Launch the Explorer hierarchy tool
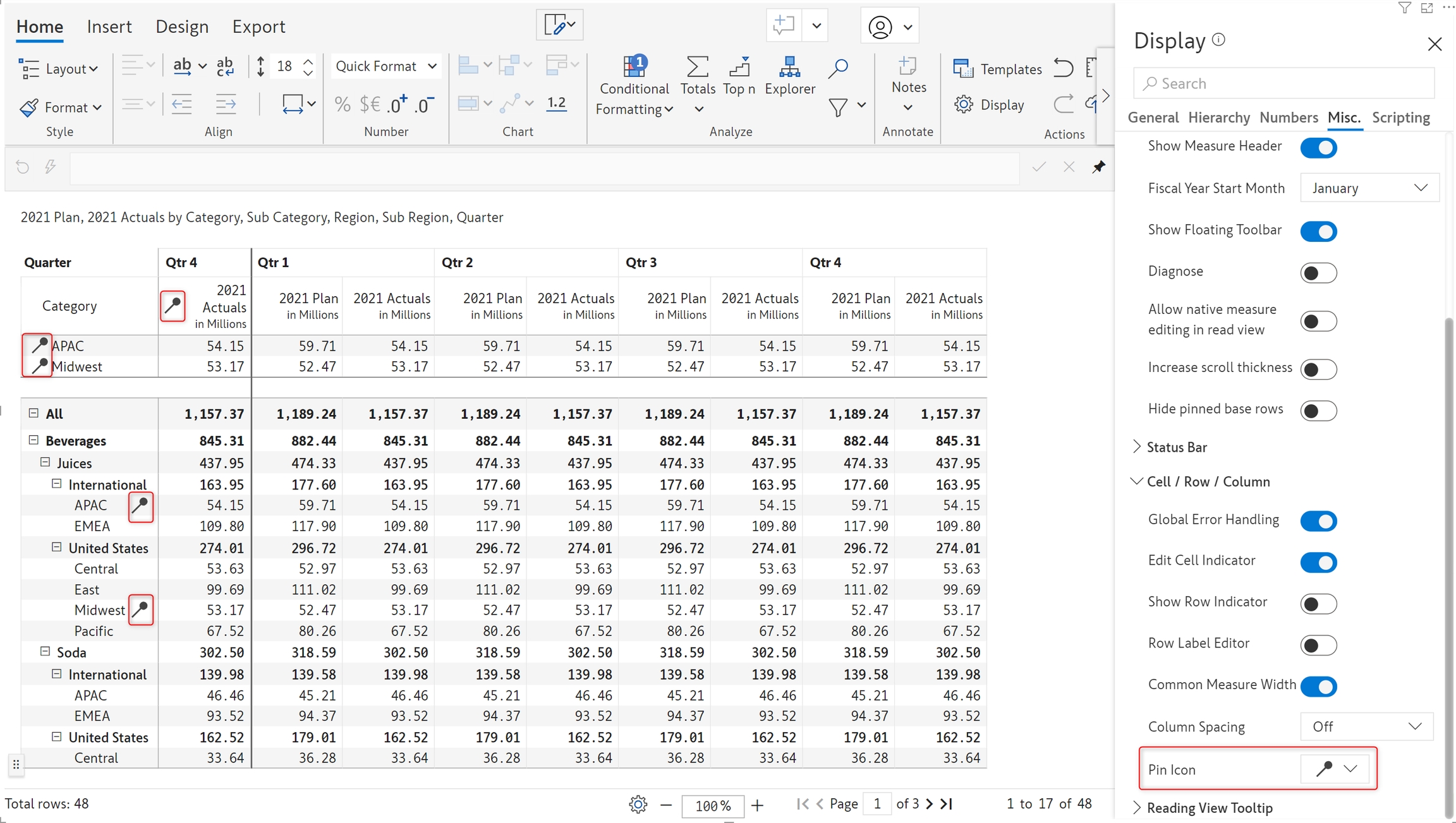 [789, 67]
